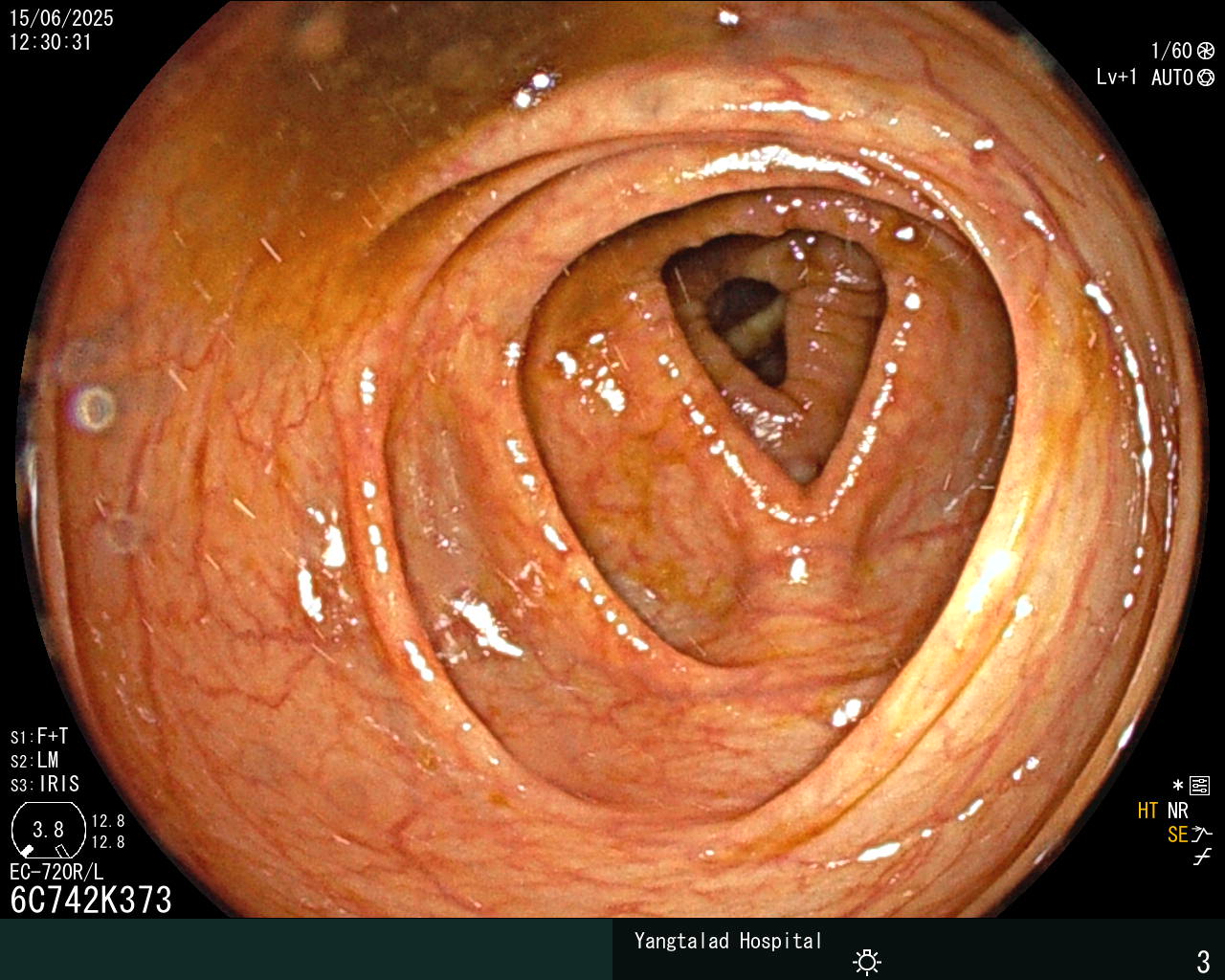Click the shutter speed wheel icon beside 1/60
The height and width of the screenshot is (980, 1225).
[x=1206, y=51]
